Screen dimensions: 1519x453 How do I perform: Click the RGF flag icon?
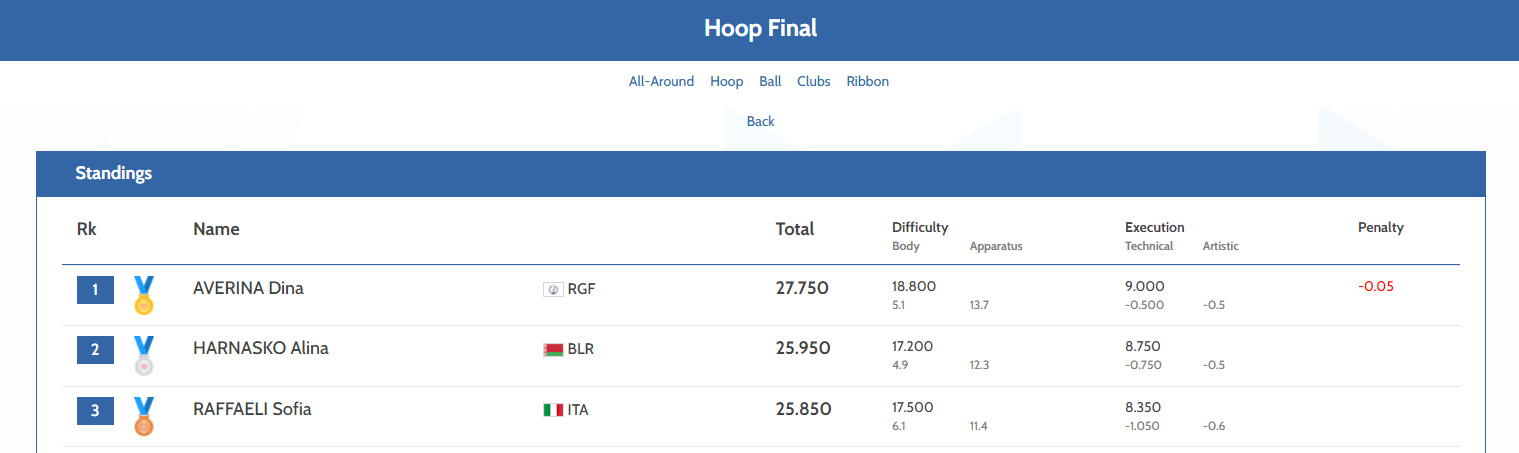[x=553, y=290]
